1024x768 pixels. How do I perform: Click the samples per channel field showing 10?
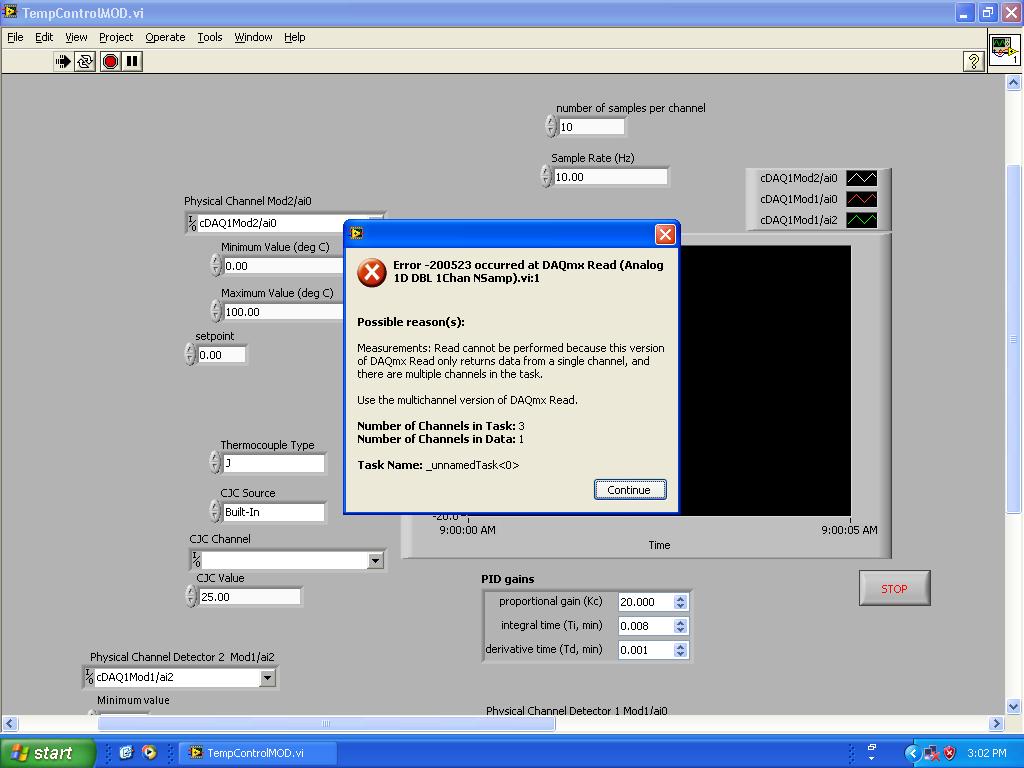pyautogui.click(x=591, y=127)
